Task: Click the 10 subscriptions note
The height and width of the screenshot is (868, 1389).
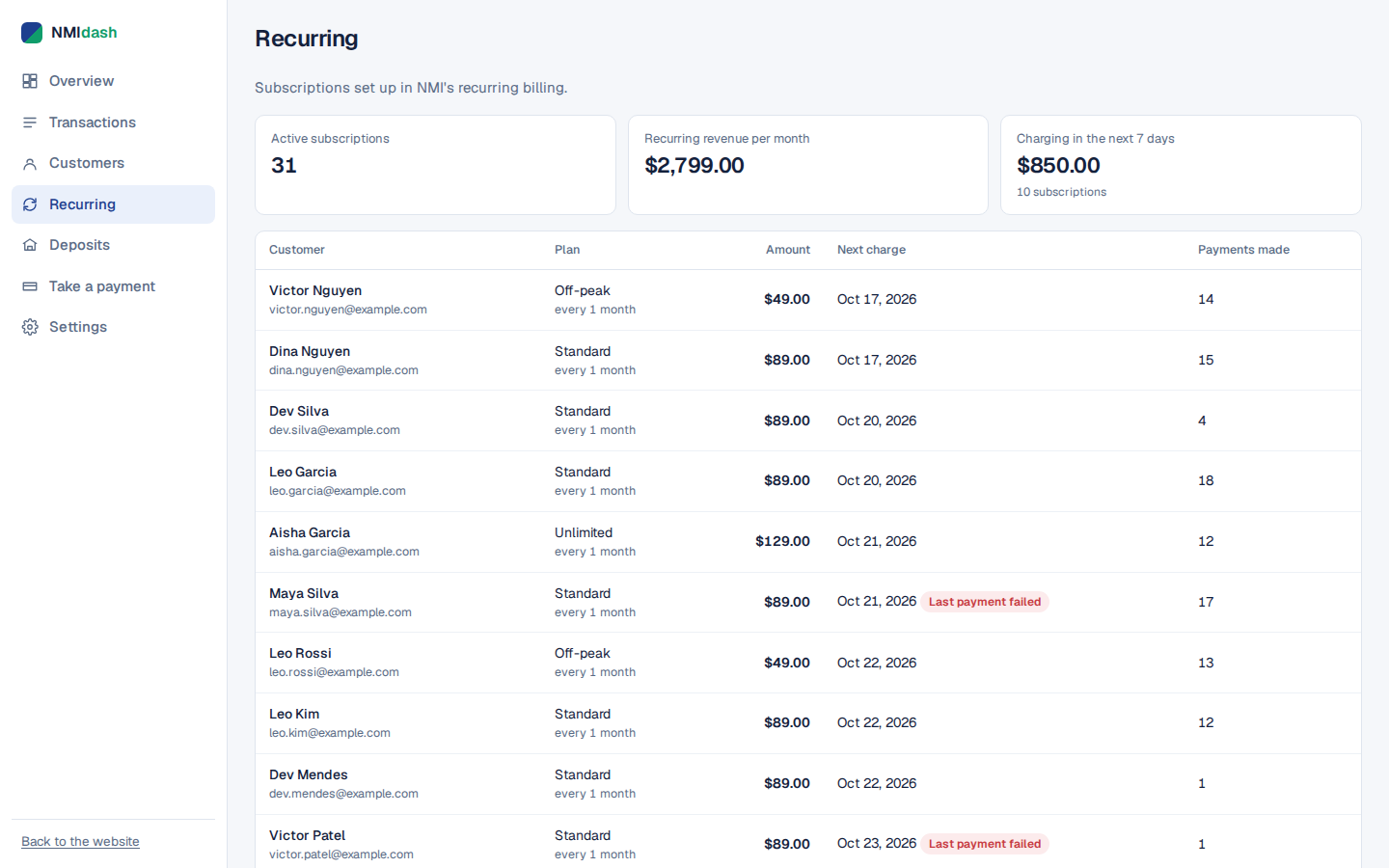Action: tap(1061, 192)
